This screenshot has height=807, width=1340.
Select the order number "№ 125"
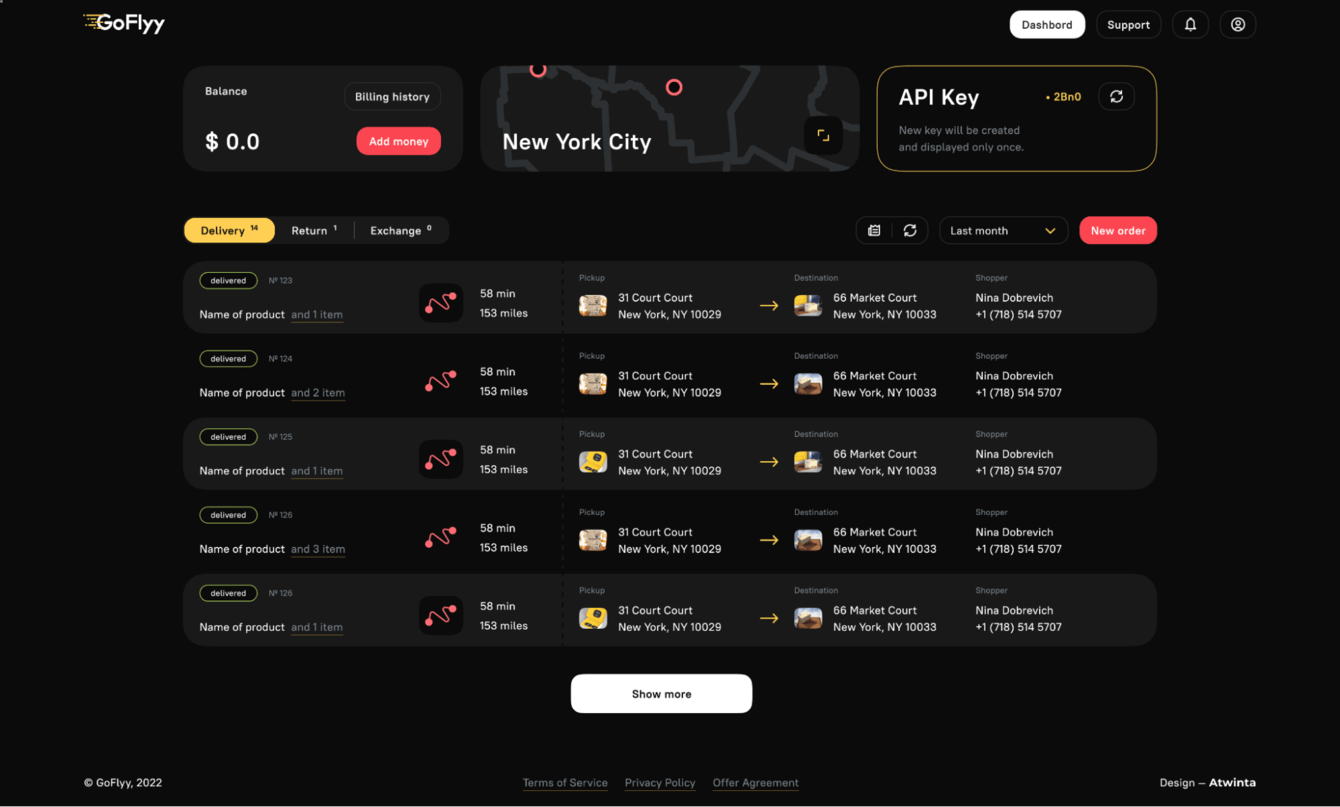281,437
